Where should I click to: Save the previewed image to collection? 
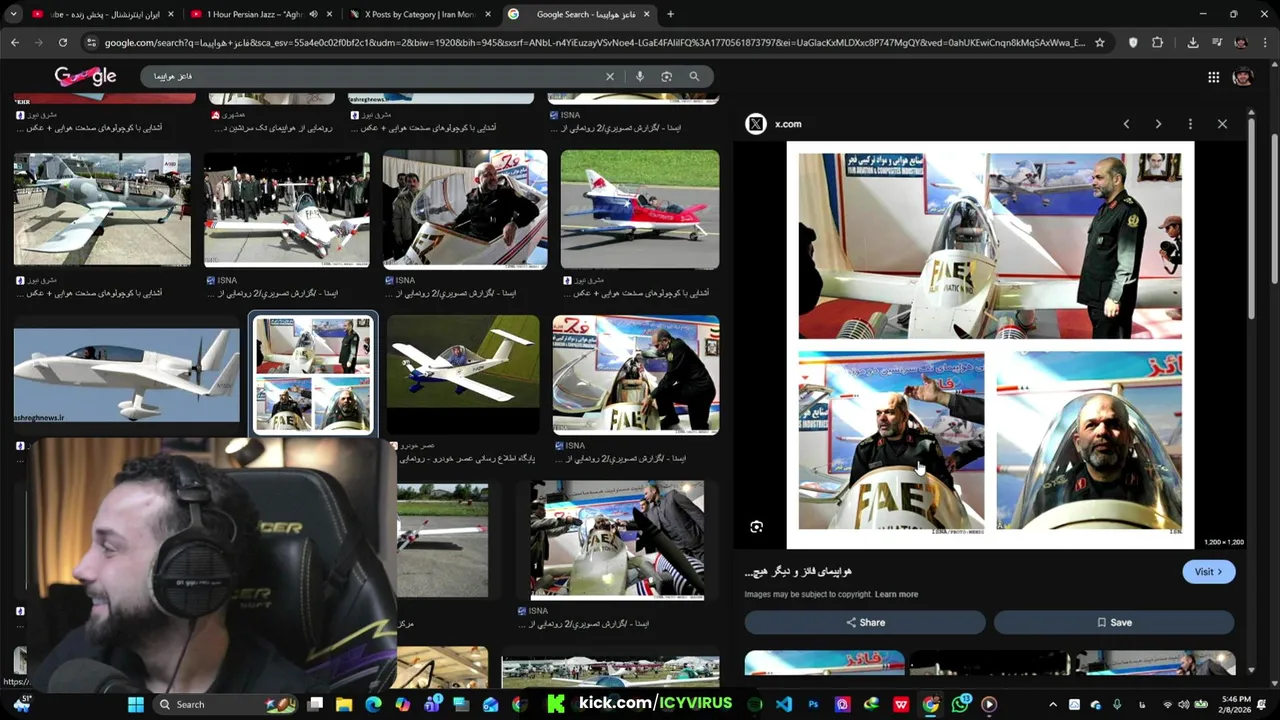click(x=1114, y=622)
